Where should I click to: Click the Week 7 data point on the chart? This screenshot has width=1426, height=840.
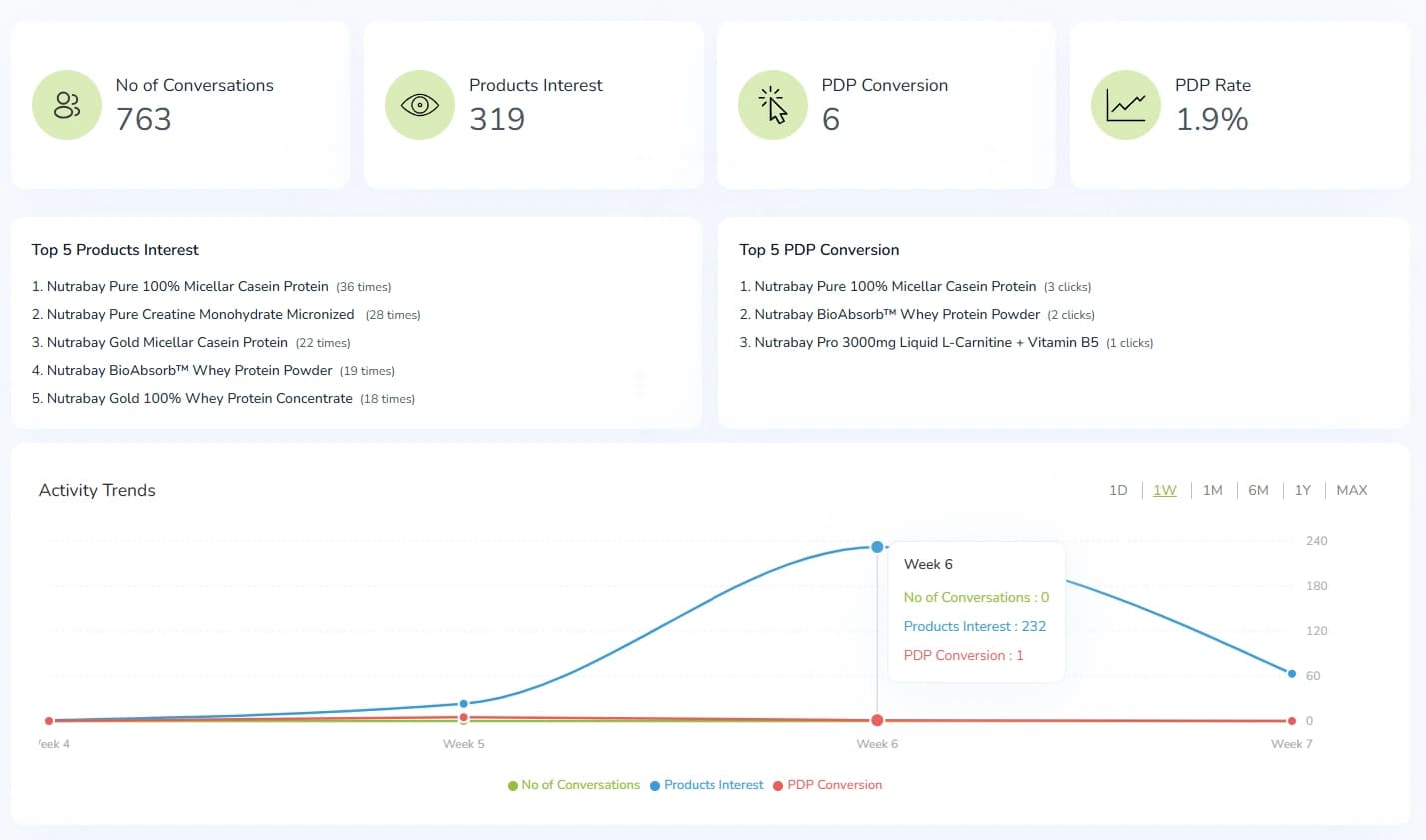1290,673
